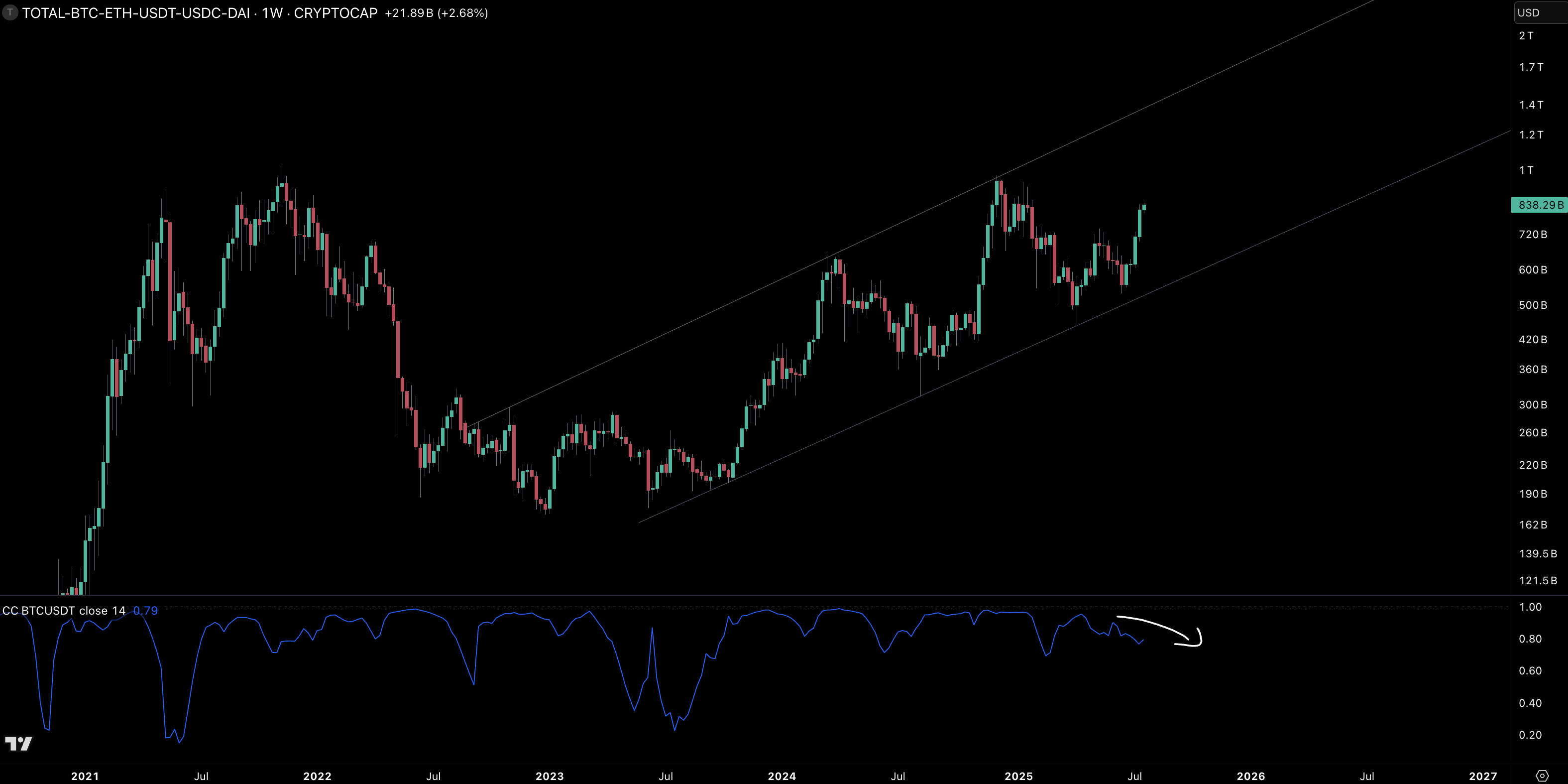Open chart settings hexagon gear icon
This screenshot has height=784, width=1568.
tap(1542, 776)
